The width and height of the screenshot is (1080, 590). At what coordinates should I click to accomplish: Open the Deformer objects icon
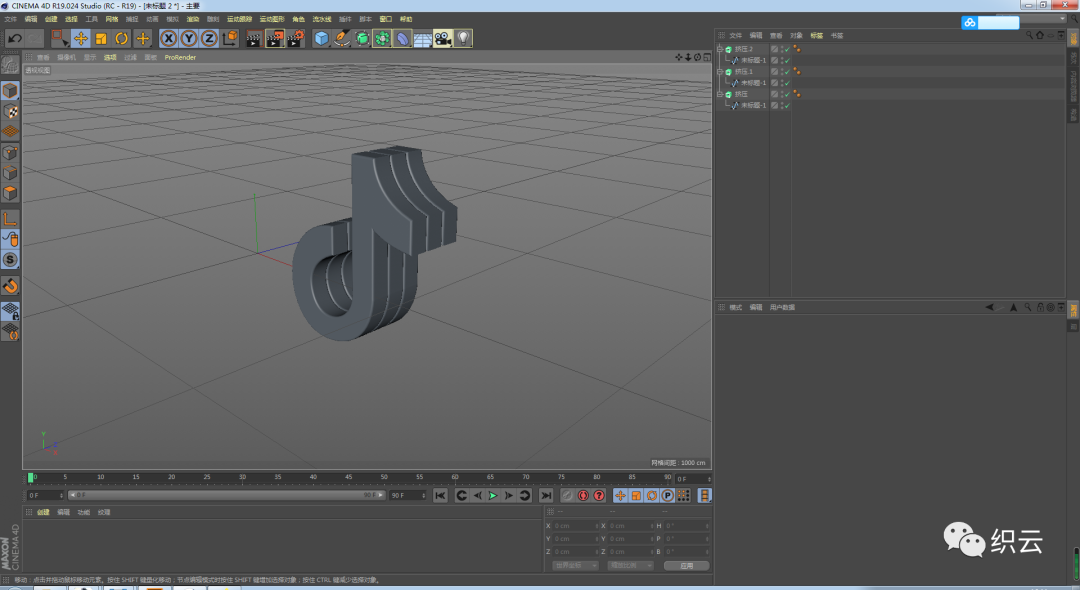402,39
